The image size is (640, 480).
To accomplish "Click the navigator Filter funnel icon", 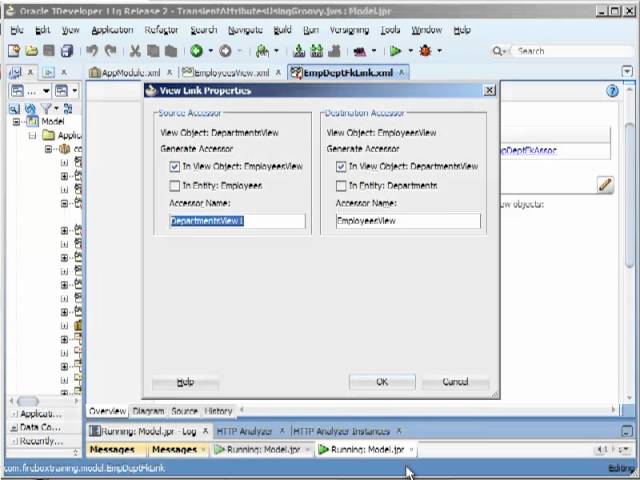I will click(46, 109).
